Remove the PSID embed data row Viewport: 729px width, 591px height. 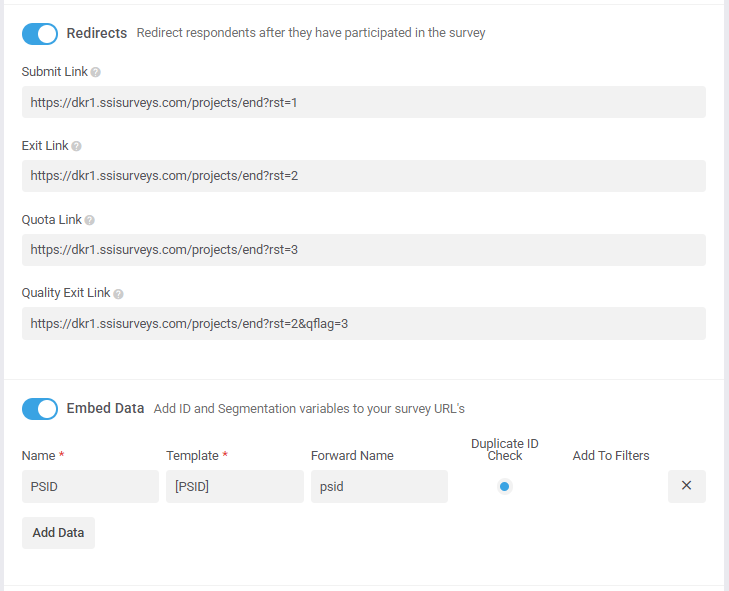(687, 486)
